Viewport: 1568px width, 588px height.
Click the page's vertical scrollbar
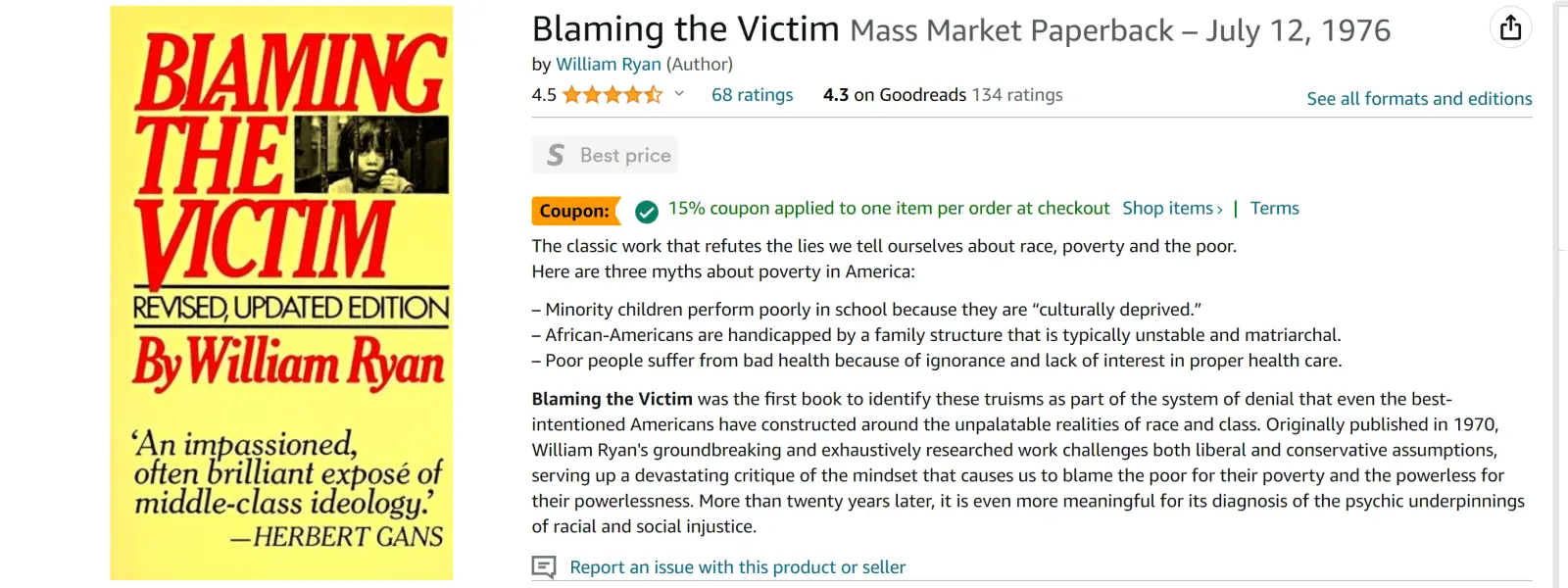pyautogui.click(x=1561, y=294)
